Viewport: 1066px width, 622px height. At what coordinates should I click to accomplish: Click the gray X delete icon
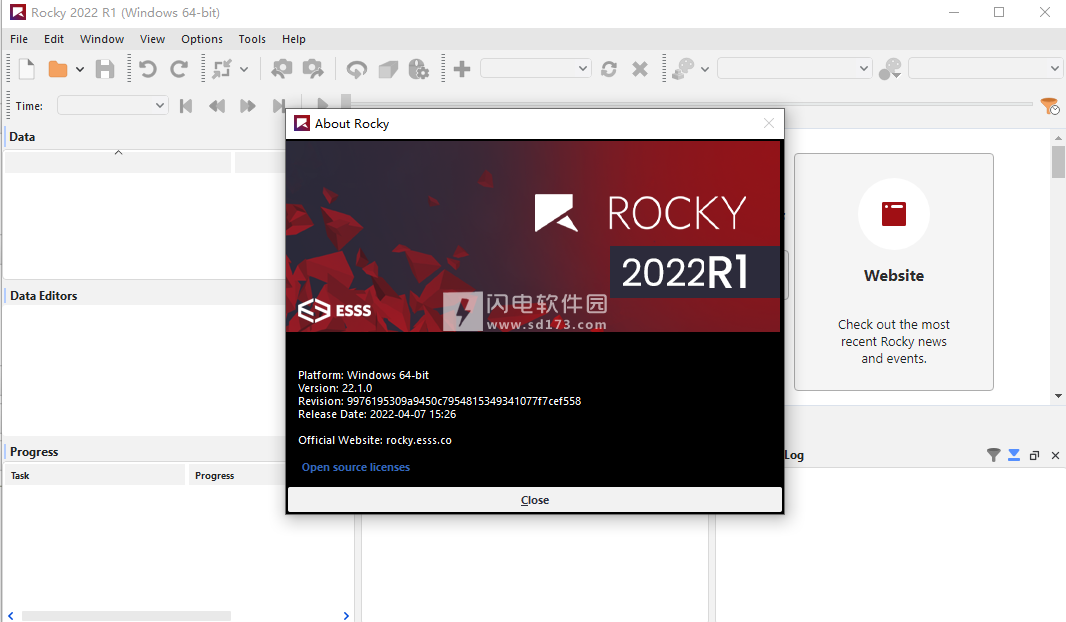[640, 69]
